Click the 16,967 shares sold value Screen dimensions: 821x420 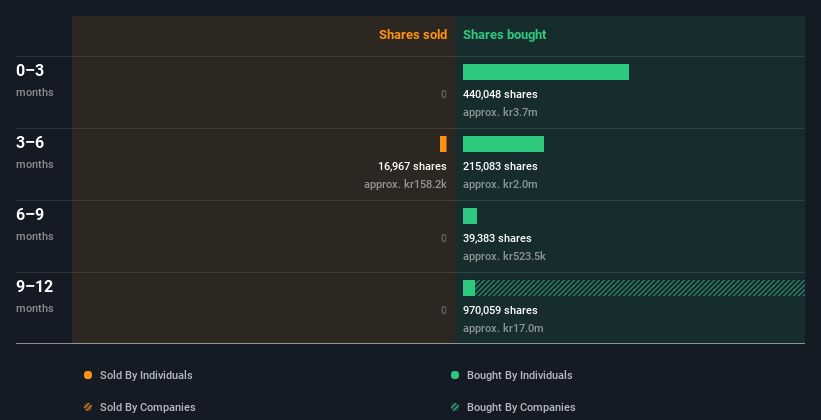pyautogui.click(x=412, y=166)
